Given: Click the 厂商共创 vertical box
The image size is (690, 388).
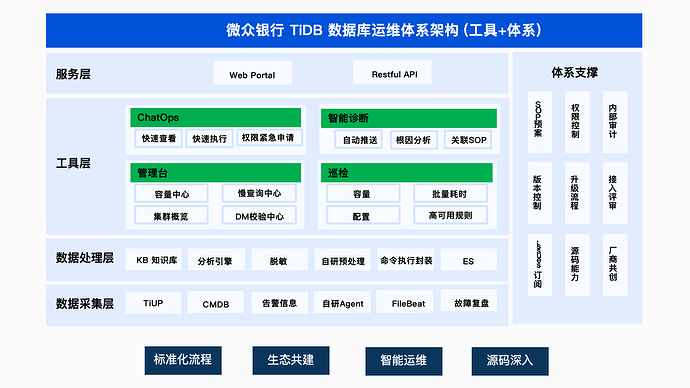Looking at the screenshot, I should [x=615, y=265].
